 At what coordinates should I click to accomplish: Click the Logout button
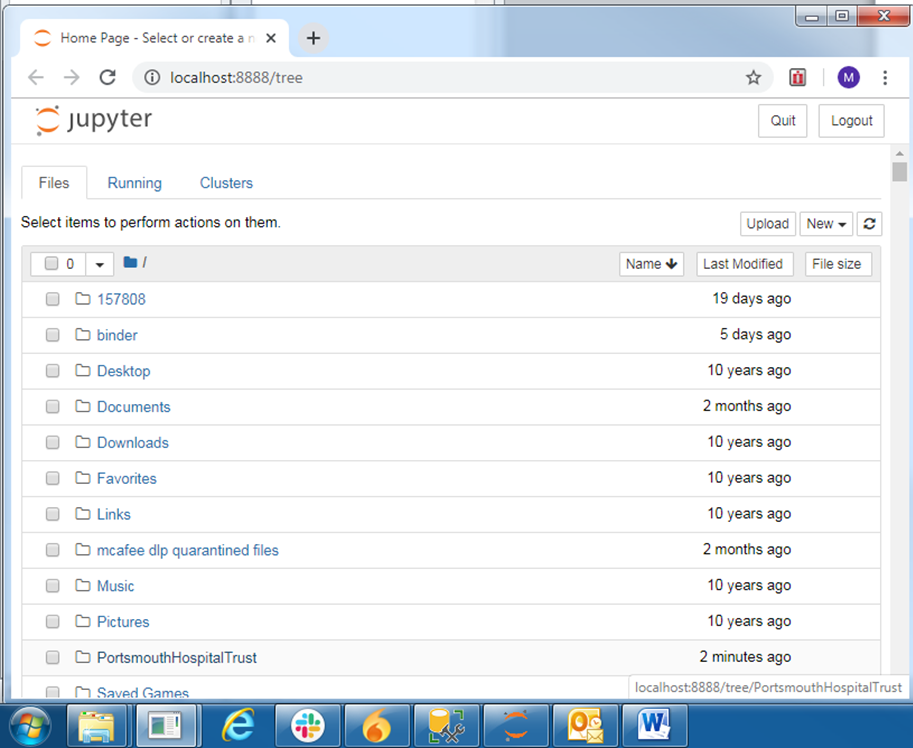pyautogui.click(x=851, y=120)
